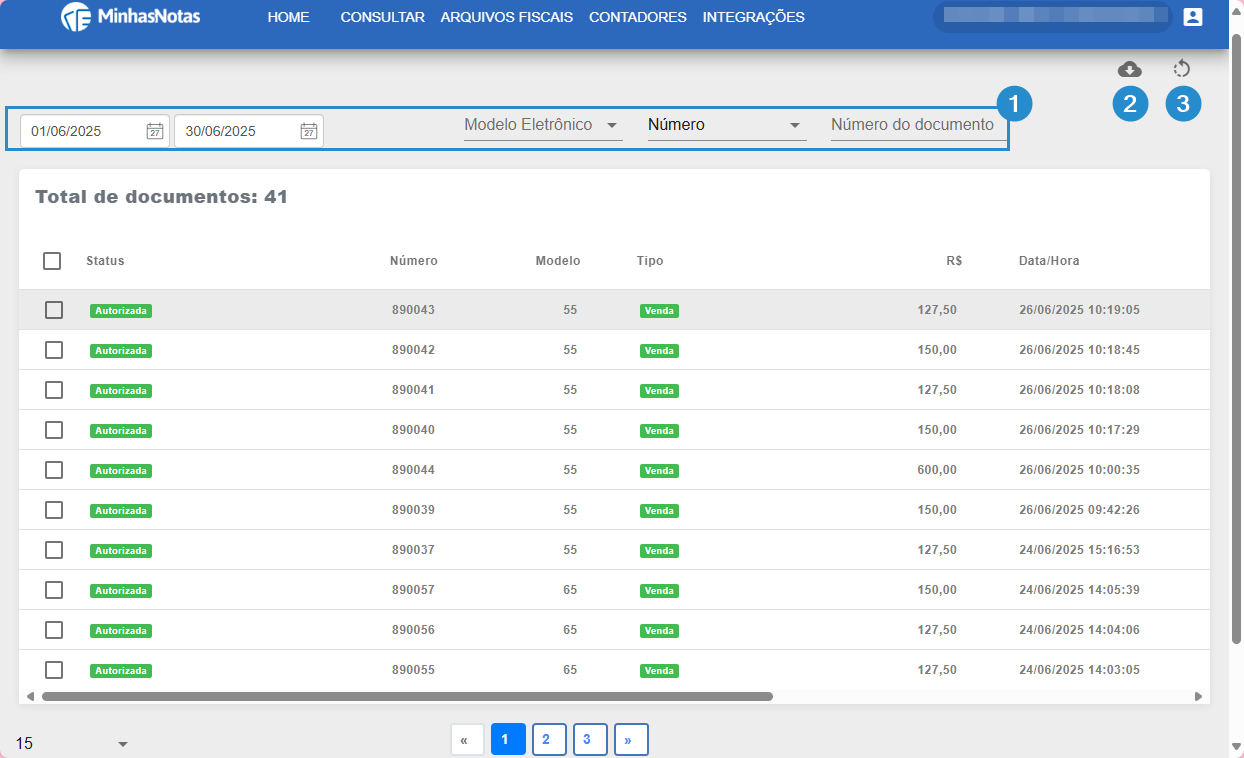Image resolution: width=1244 pixels, height=758 pixels.
Task: Click the MinhasNotas logo
Action: tap(130, 17)
